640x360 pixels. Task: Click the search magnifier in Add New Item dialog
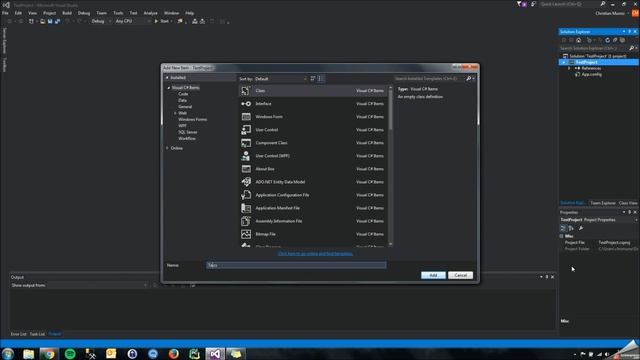pyautogui.click(x=469, y=78)
